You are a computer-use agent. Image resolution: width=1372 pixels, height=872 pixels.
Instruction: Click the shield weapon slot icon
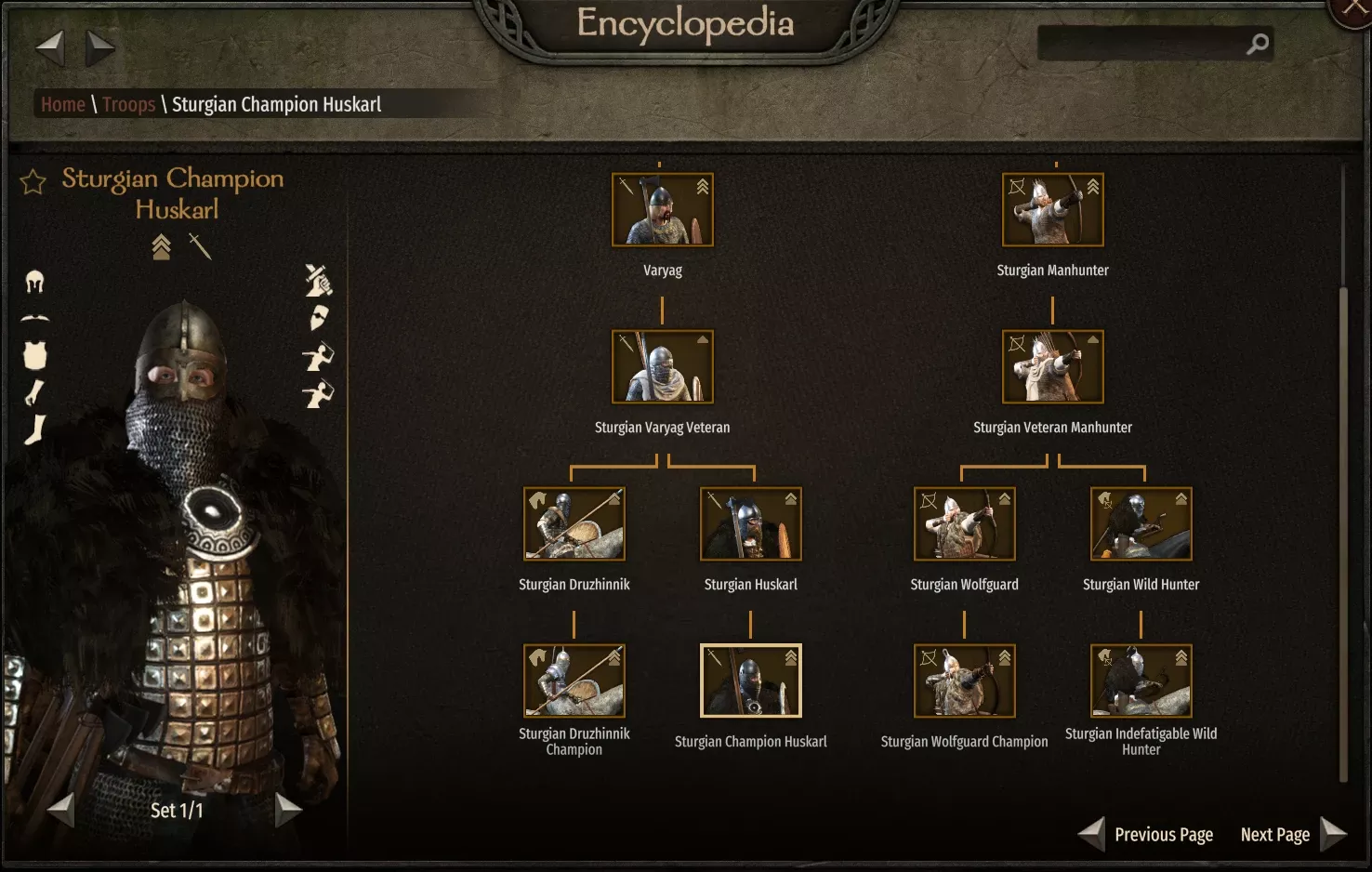click(x=319, y=318)
